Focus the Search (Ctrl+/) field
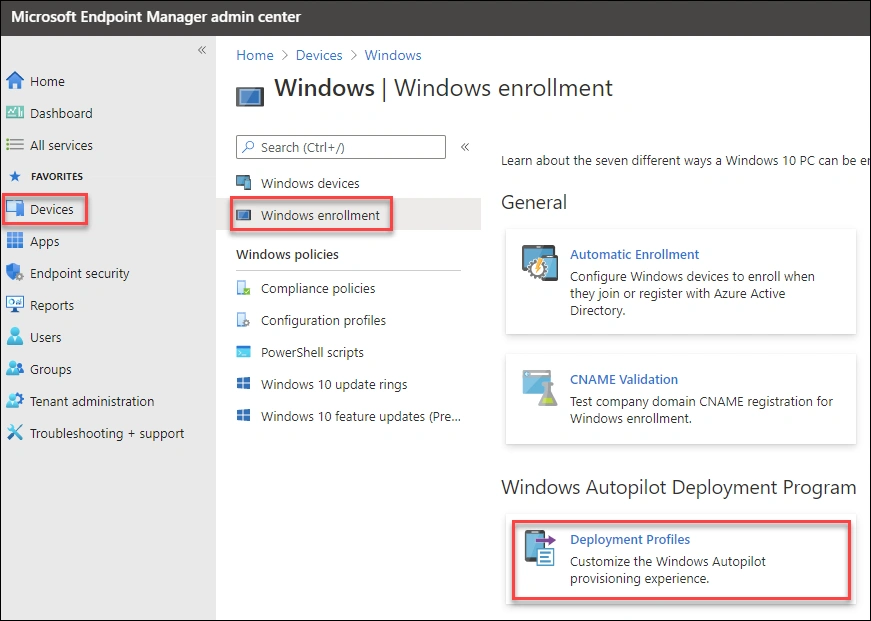 point(341,147)
